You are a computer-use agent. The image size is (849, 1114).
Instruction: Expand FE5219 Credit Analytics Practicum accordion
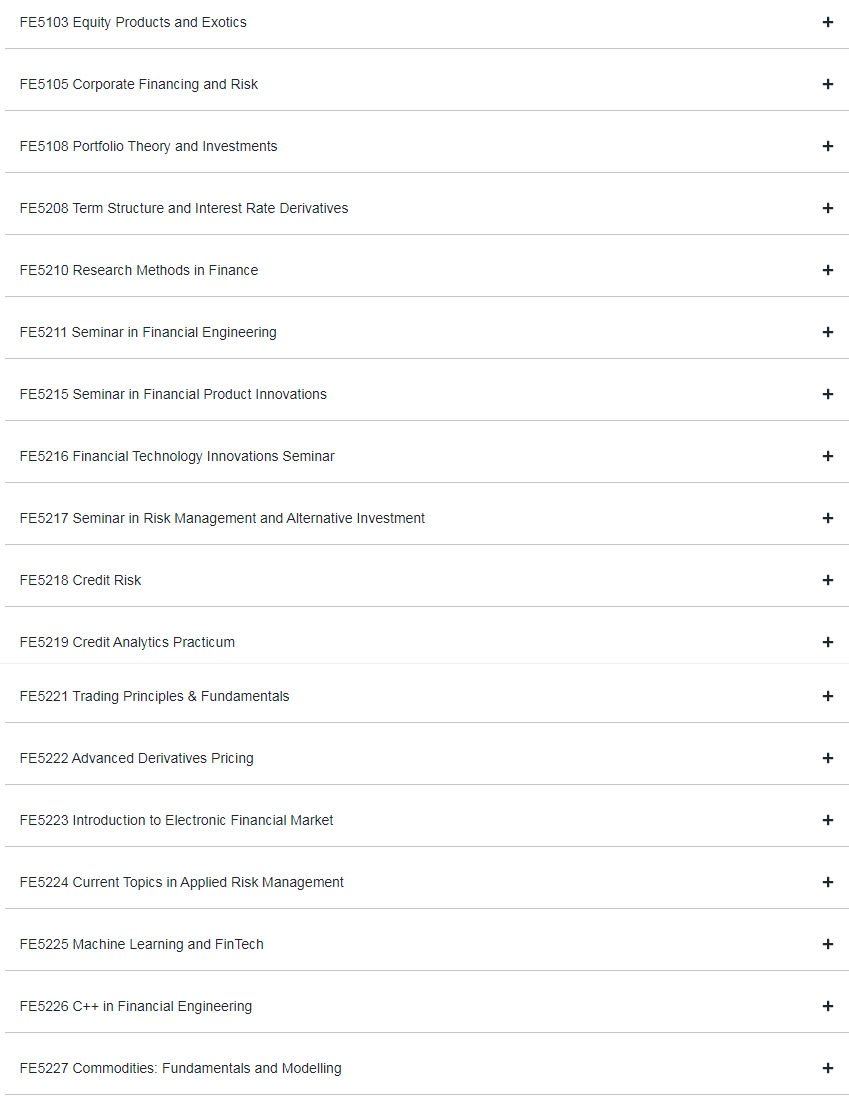point(827,642)
